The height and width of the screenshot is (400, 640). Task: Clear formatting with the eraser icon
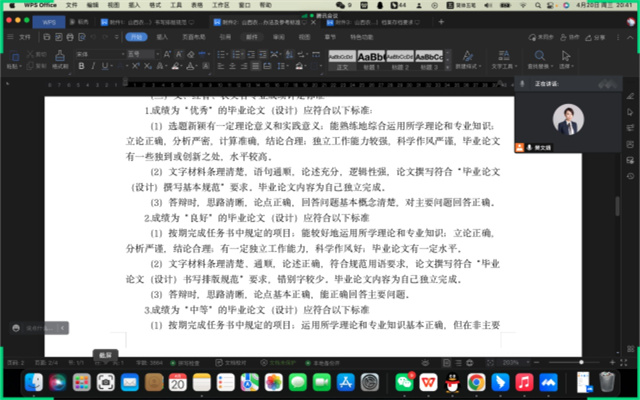click(x=191, y=54)
